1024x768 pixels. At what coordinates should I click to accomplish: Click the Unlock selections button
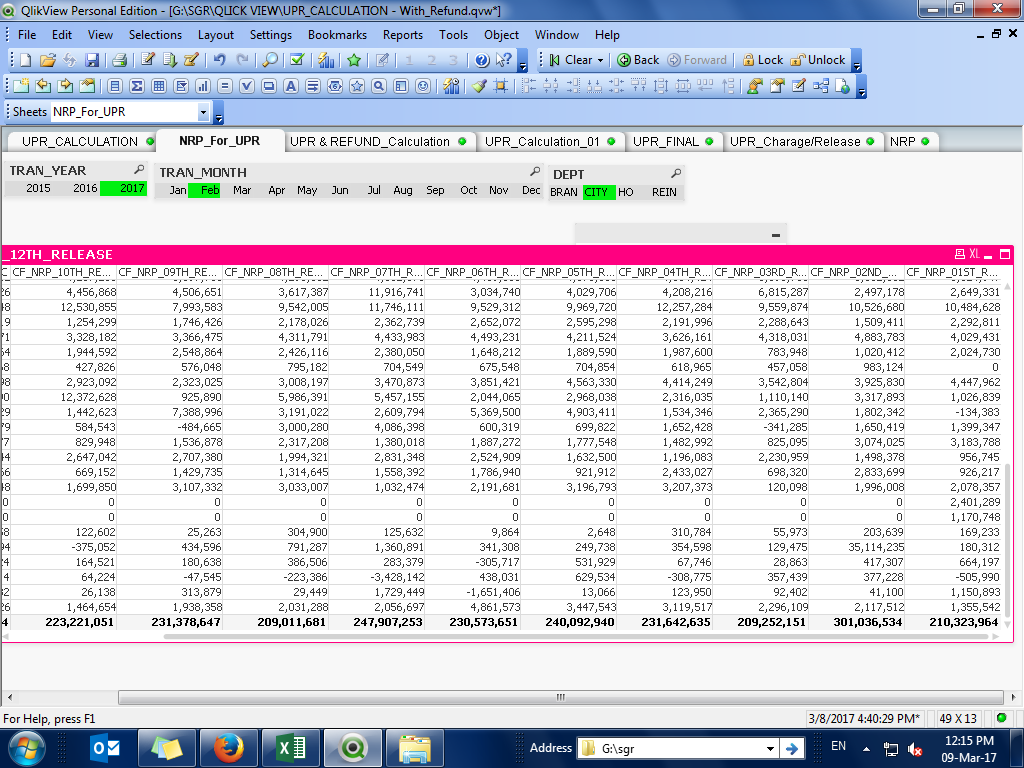click(x=818, y=60)
